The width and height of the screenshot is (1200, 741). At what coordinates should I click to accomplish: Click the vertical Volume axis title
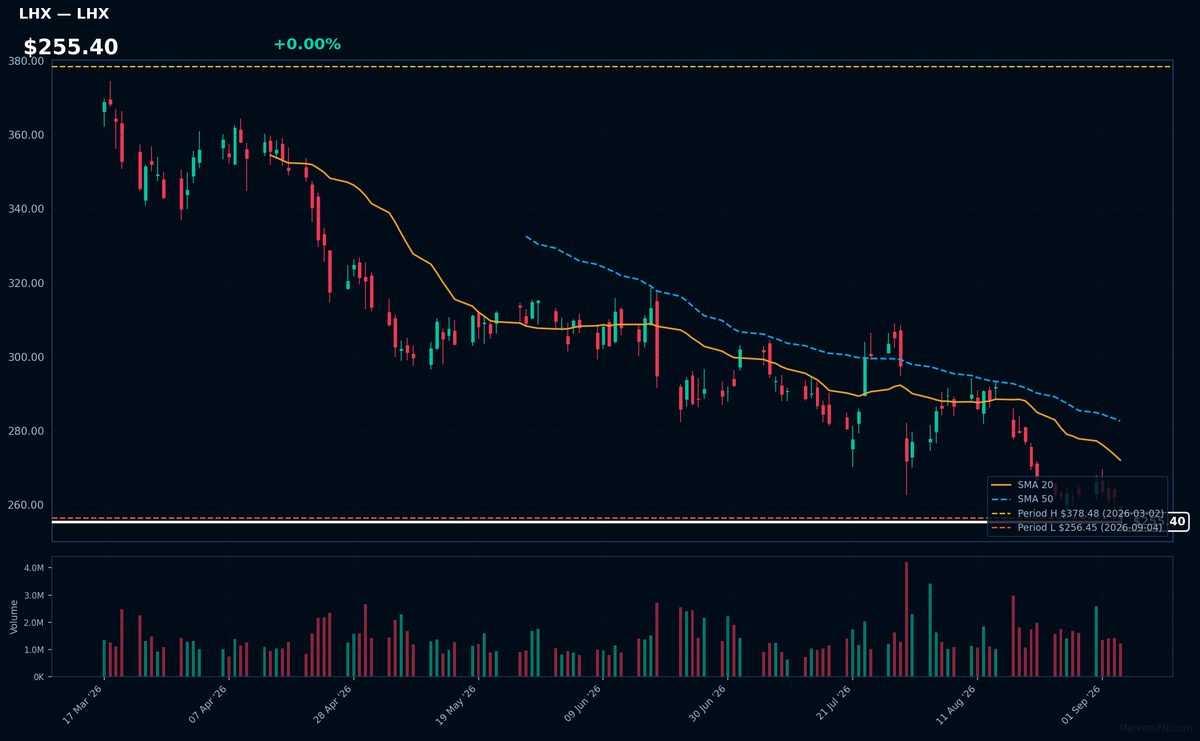point(13,616)
